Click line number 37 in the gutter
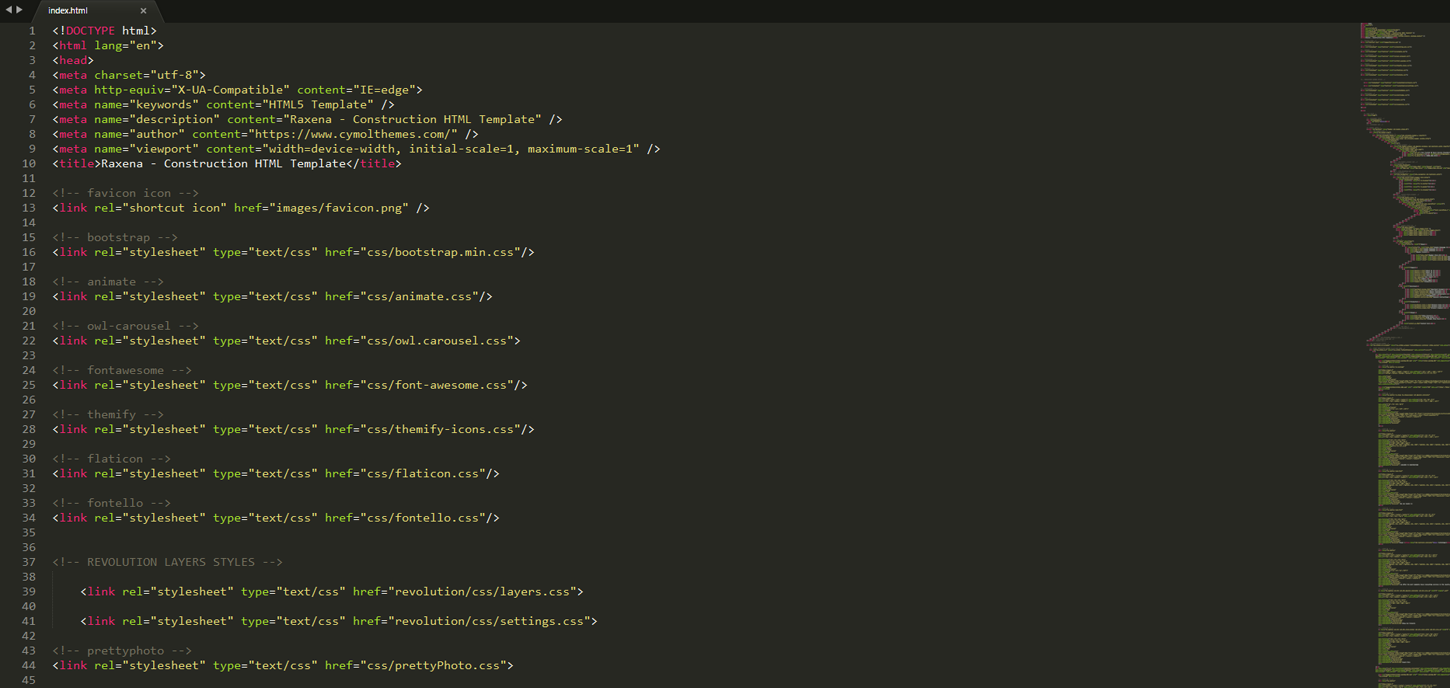Image resolution: width=1450 pixels, height=688 pixels. [29, 562]
